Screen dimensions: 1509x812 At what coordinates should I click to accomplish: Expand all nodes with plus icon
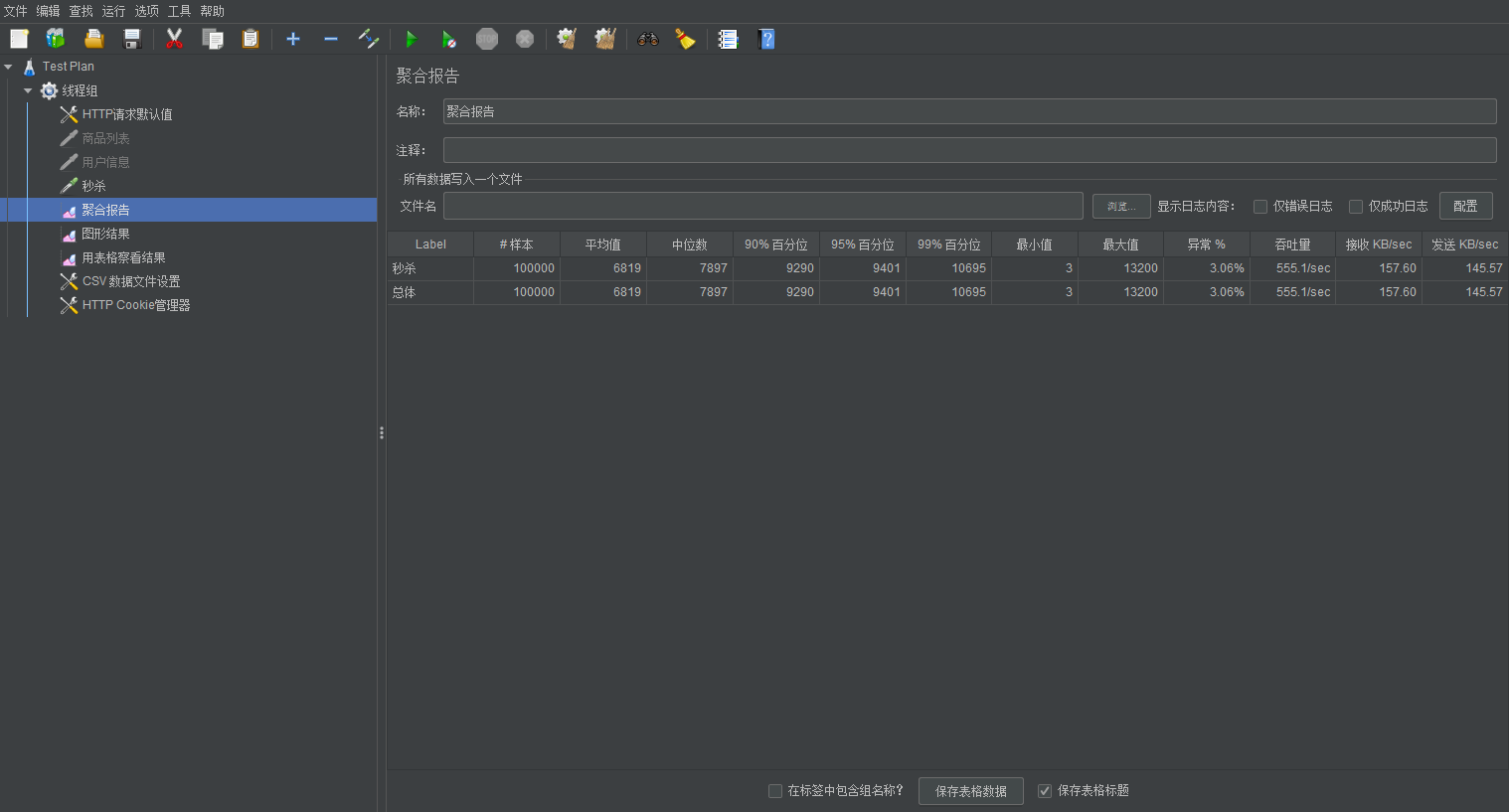click(x=293, y=39)
